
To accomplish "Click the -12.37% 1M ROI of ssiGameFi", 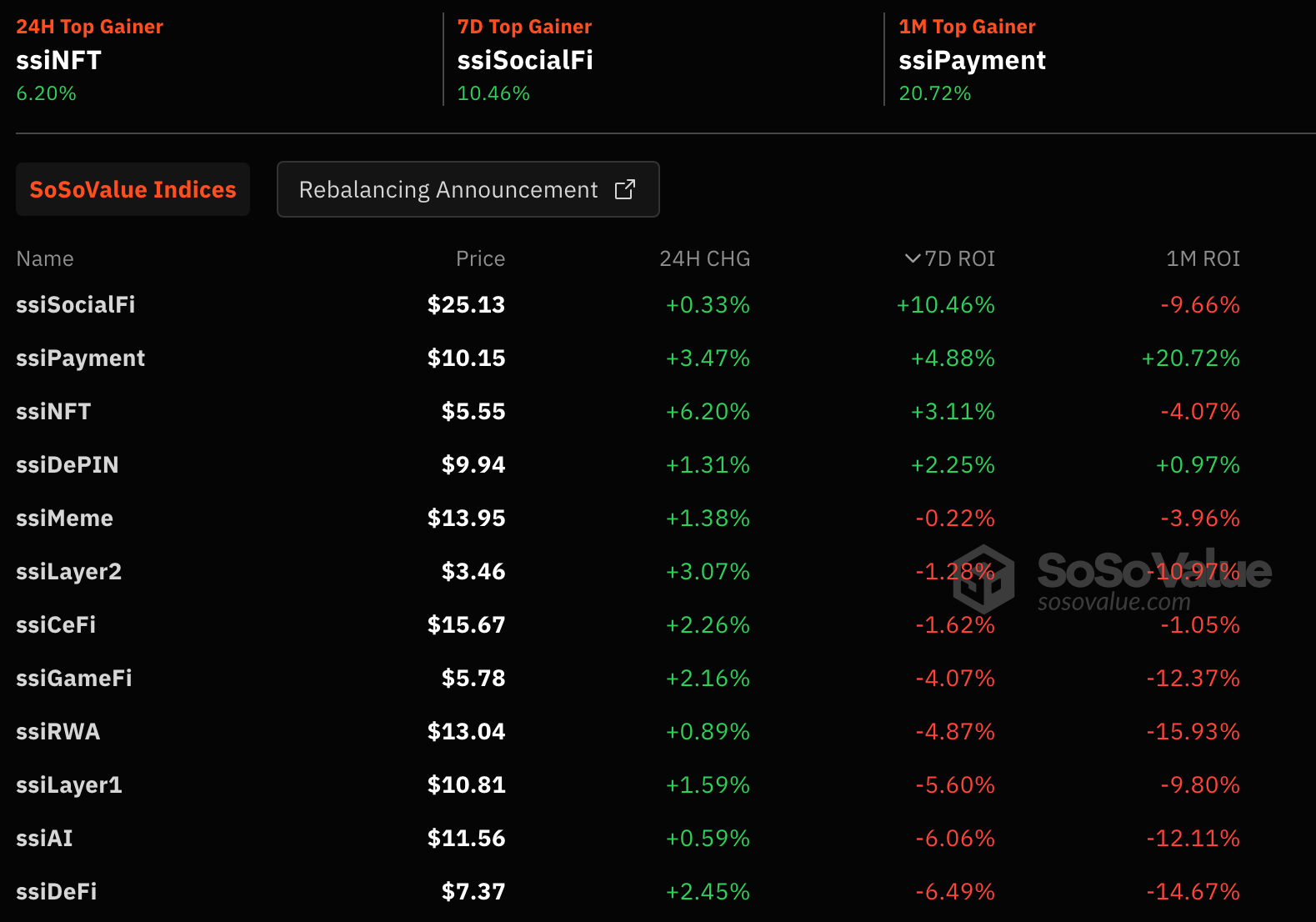I will point(1193,678).
